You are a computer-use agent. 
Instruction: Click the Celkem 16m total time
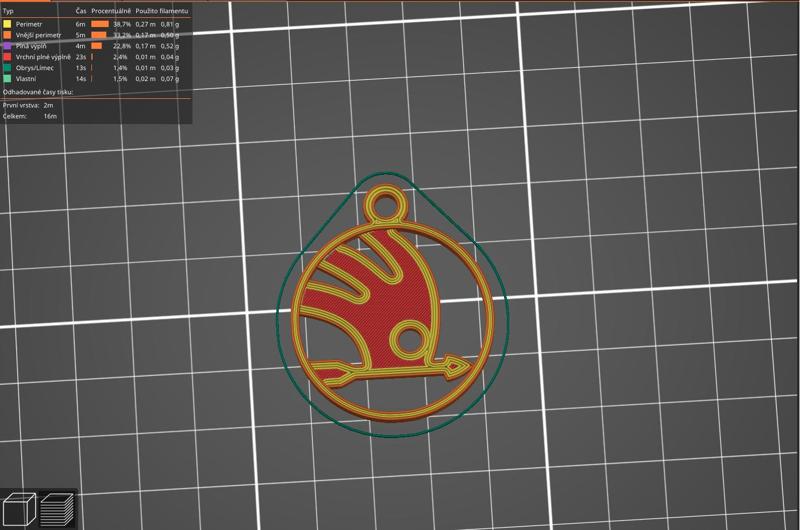tap(30, 116)
